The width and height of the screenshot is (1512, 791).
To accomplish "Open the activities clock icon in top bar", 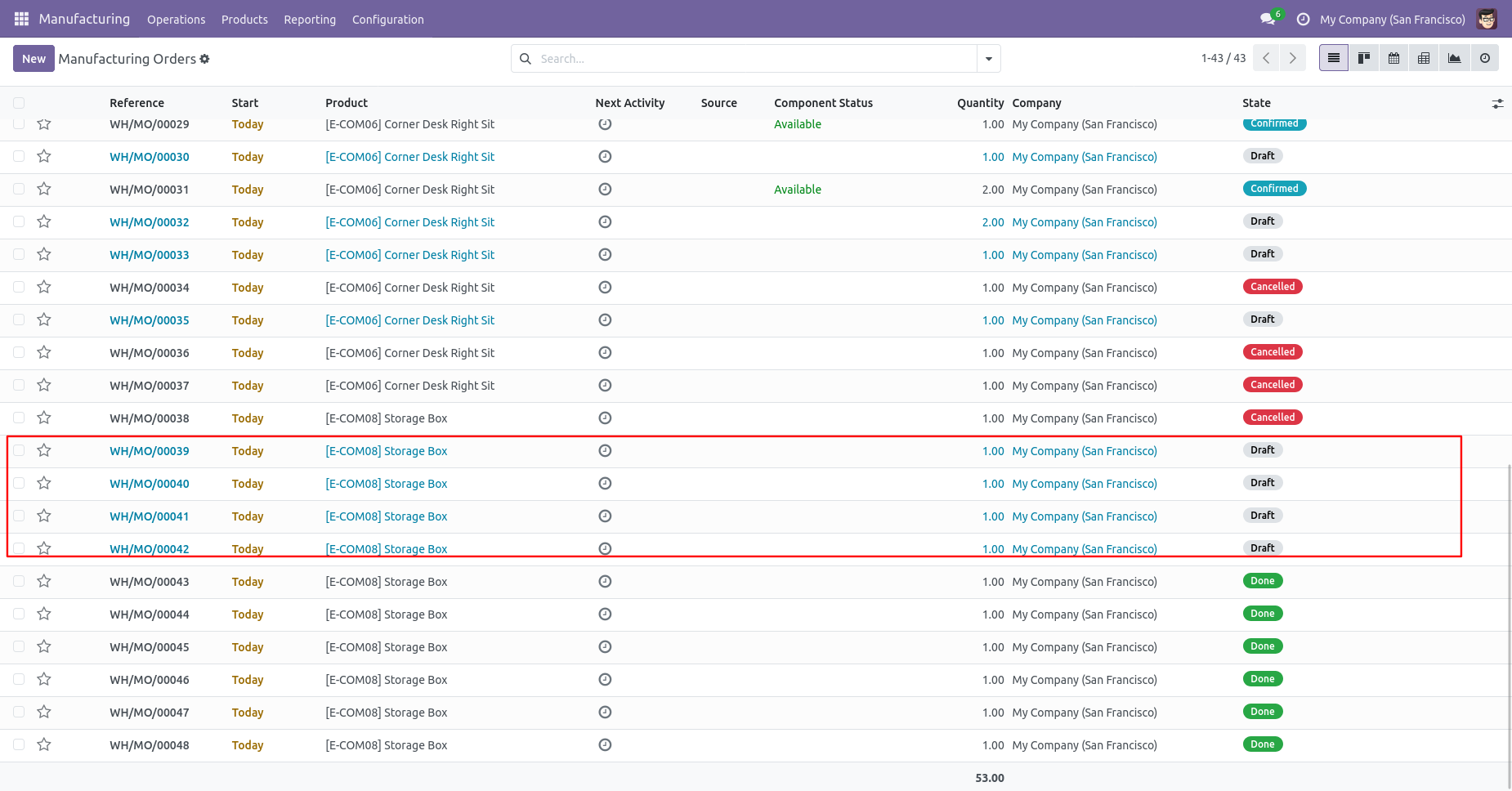I will point(1303,19).
